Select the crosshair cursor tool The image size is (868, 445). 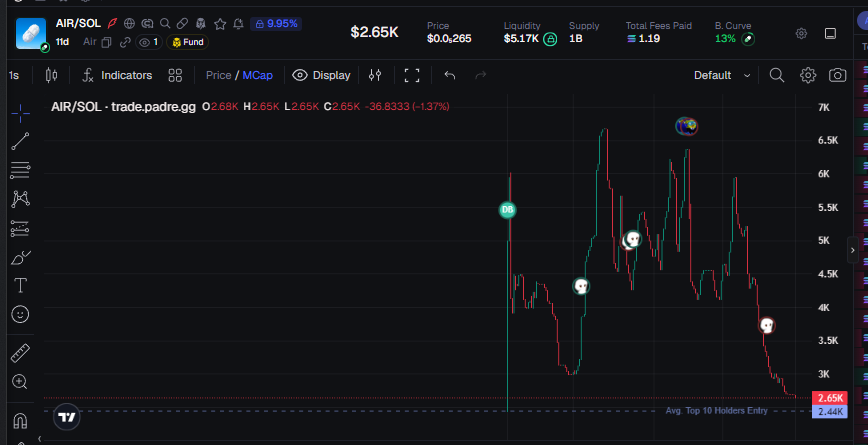[20, 113]
